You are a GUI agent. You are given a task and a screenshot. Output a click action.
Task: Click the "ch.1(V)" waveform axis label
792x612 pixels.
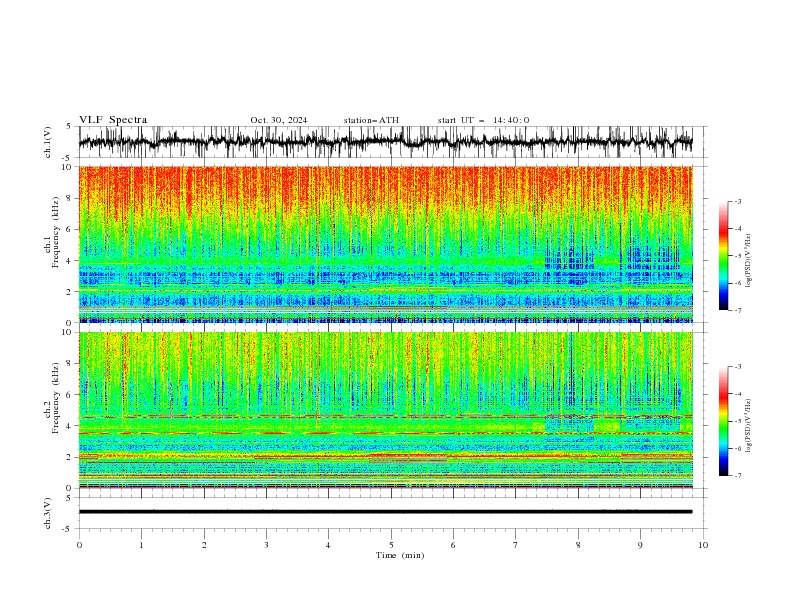pos(47,142)
